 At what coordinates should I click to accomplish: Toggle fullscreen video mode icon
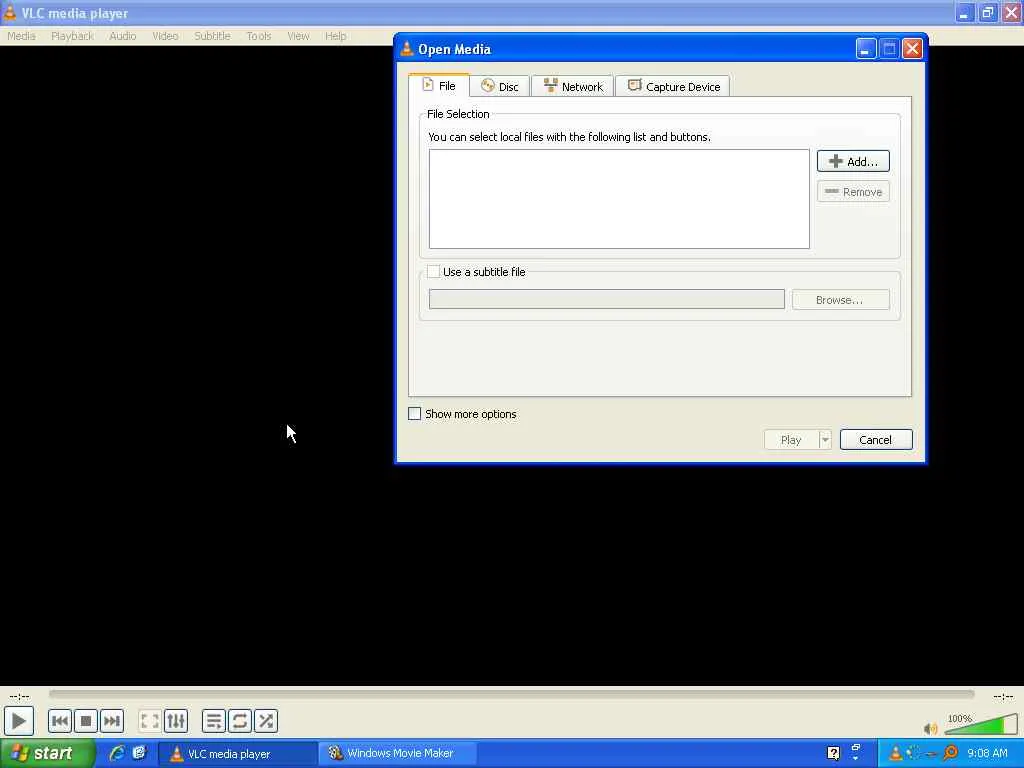(150, 721)
